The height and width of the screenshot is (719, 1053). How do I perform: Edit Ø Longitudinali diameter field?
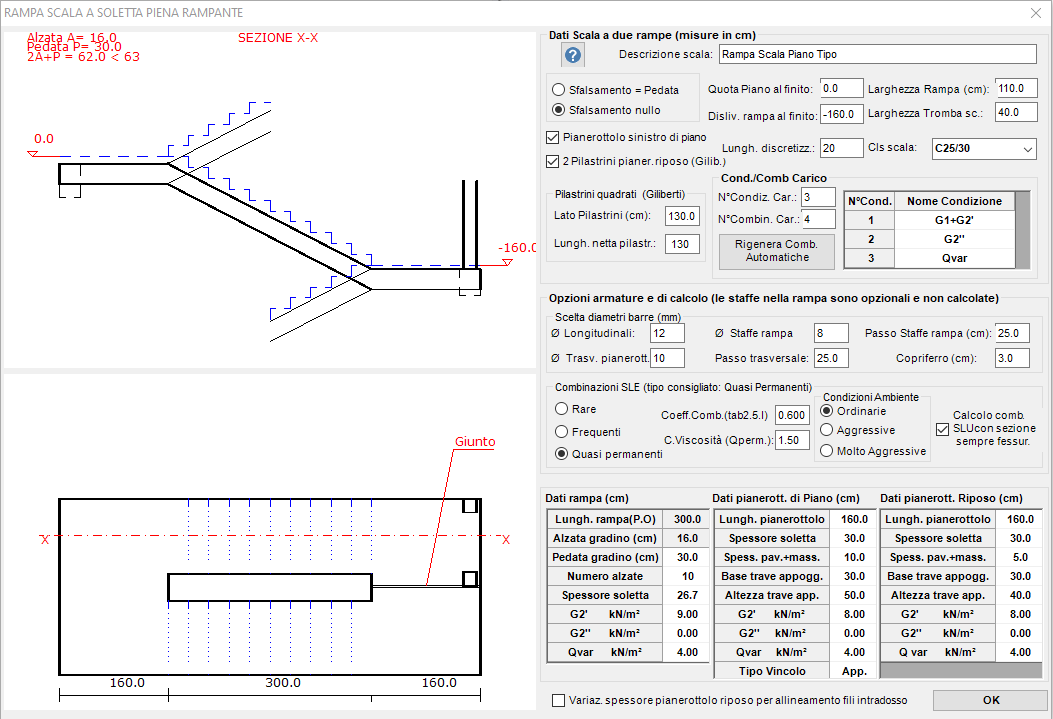(668, 334)
